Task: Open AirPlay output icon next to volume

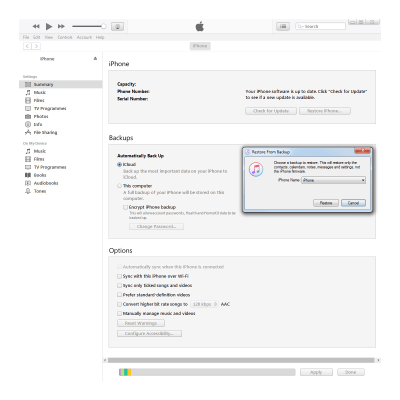Action: [x=117, y=27]
